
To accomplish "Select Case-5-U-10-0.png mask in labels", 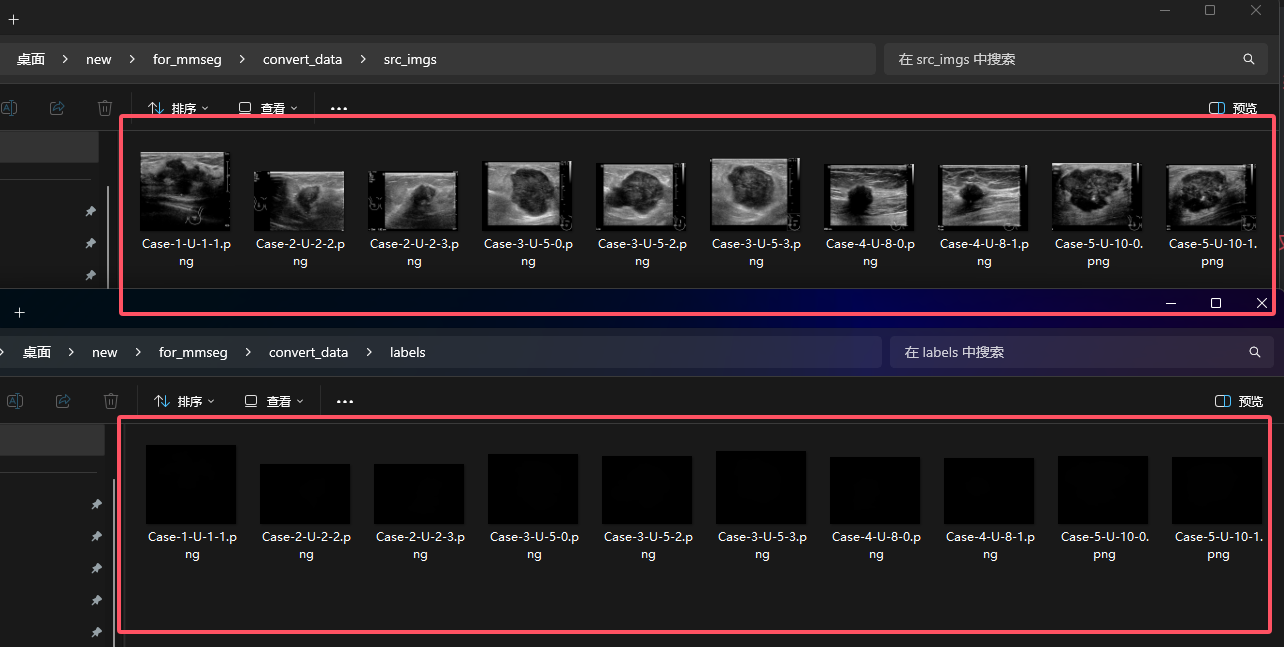I will point(1103,490).
